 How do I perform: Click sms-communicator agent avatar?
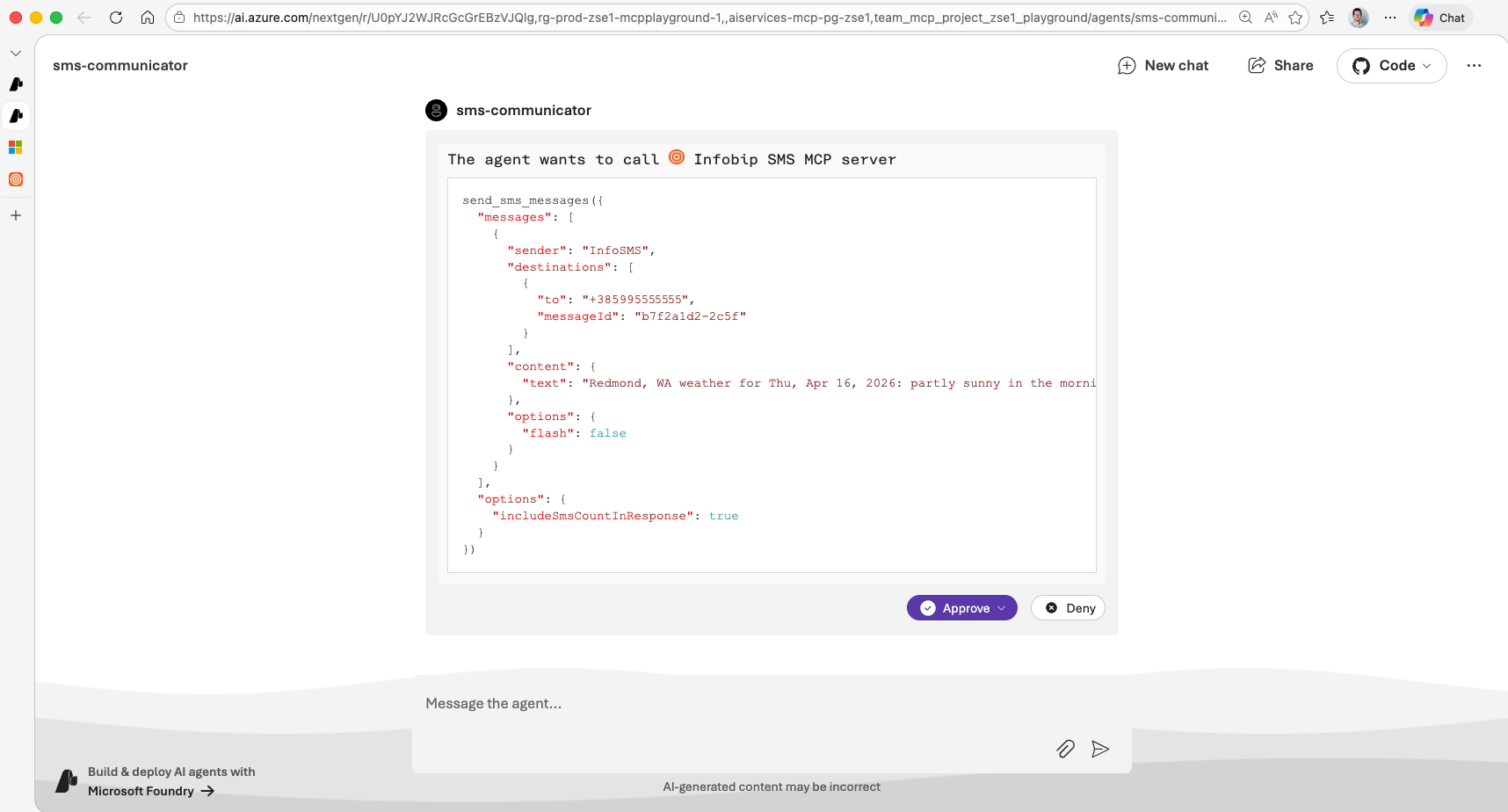(x=436, y=111)
